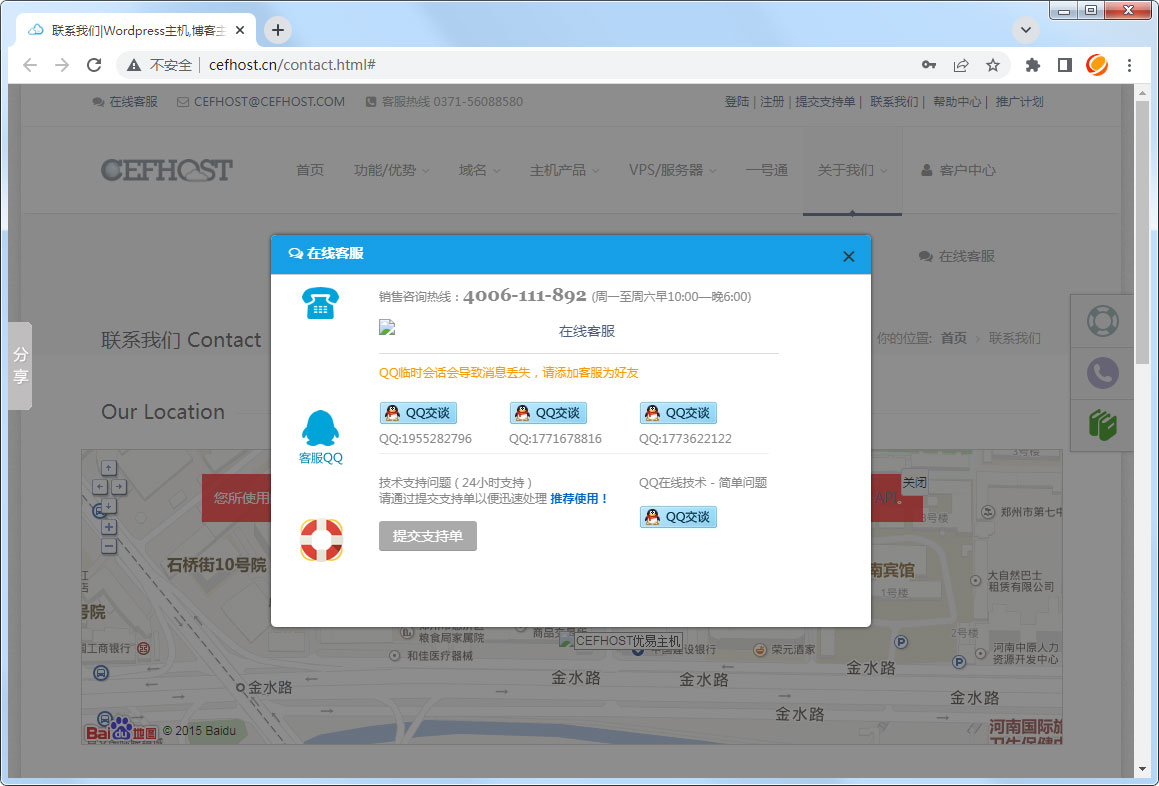
Task: Open the 在线客服 link in the popup
Action: 587,331
